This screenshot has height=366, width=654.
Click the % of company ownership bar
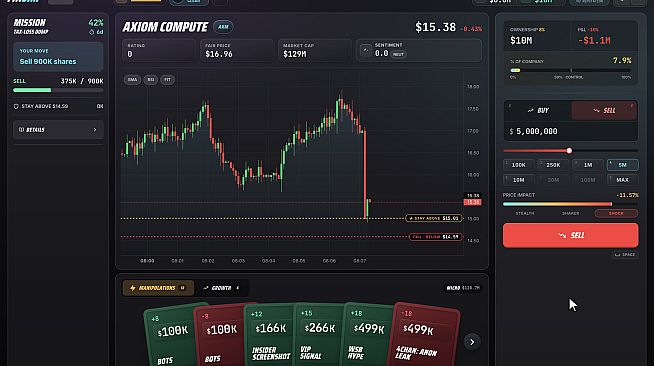570,70
